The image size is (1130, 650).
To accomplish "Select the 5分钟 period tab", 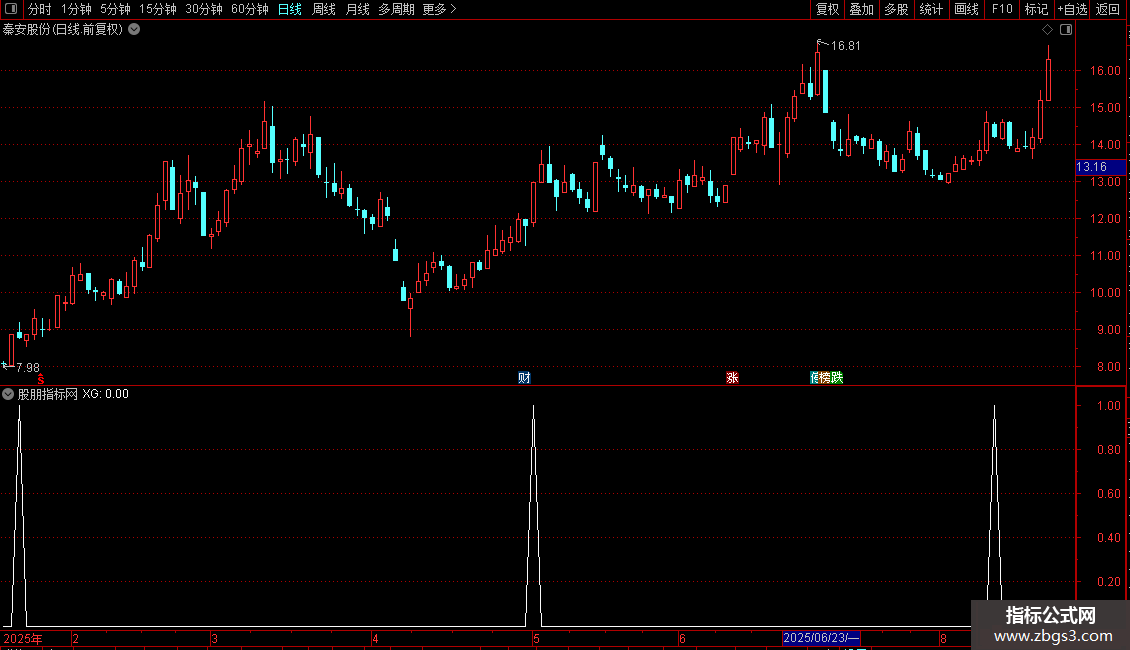I will click(115, 9).
